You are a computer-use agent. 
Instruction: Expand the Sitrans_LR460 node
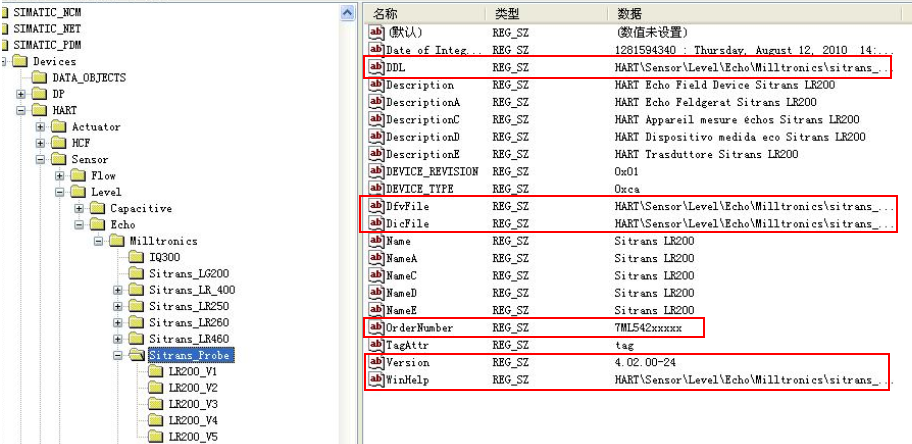(x=117, y=338)
